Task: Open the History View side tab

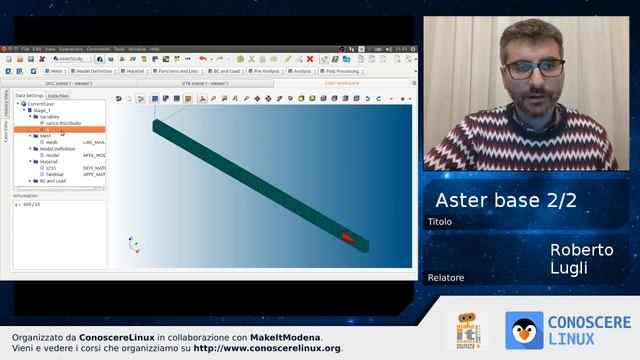Action: [6, 103]
